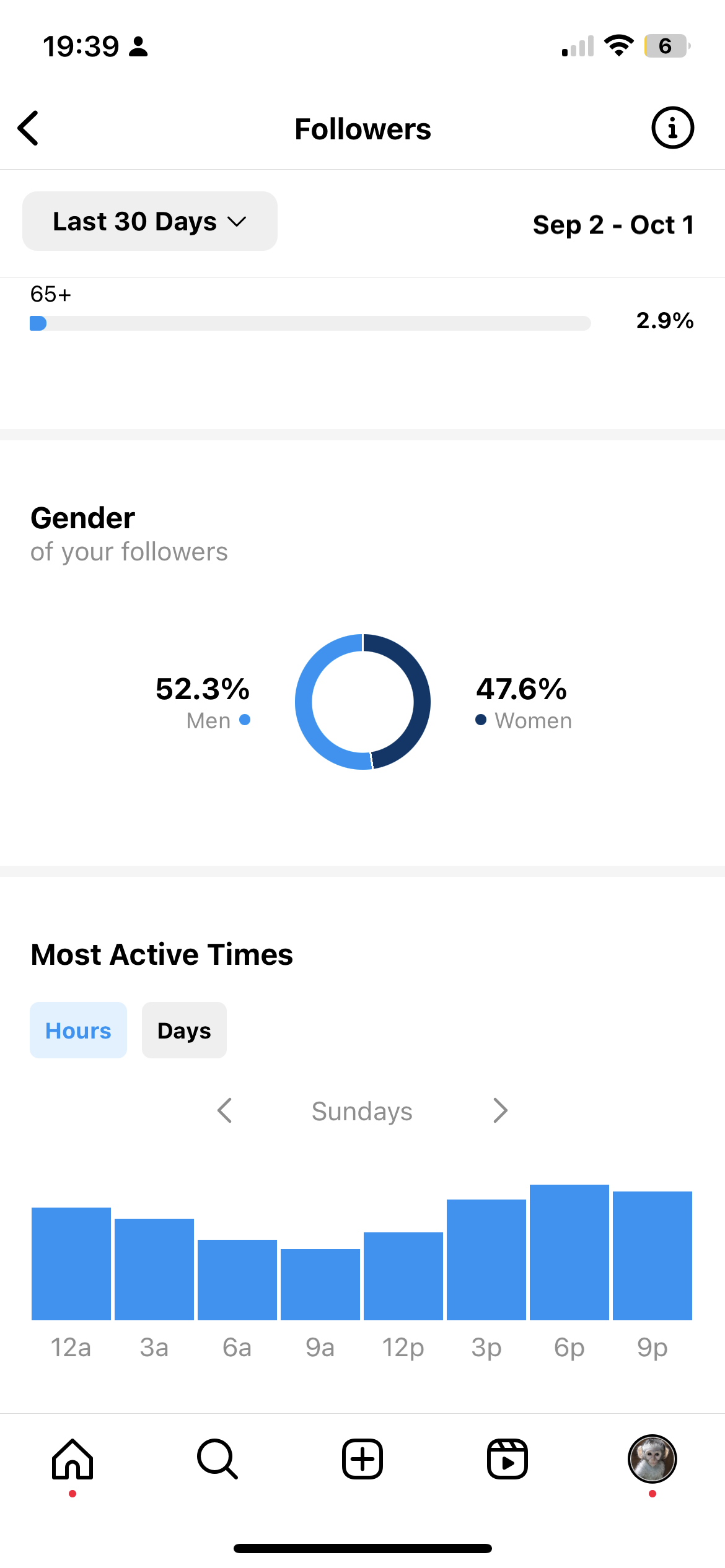This screenshot has width=725, height=1568.
Task: Tap the Men legend dot
Action: coord(245,720)
